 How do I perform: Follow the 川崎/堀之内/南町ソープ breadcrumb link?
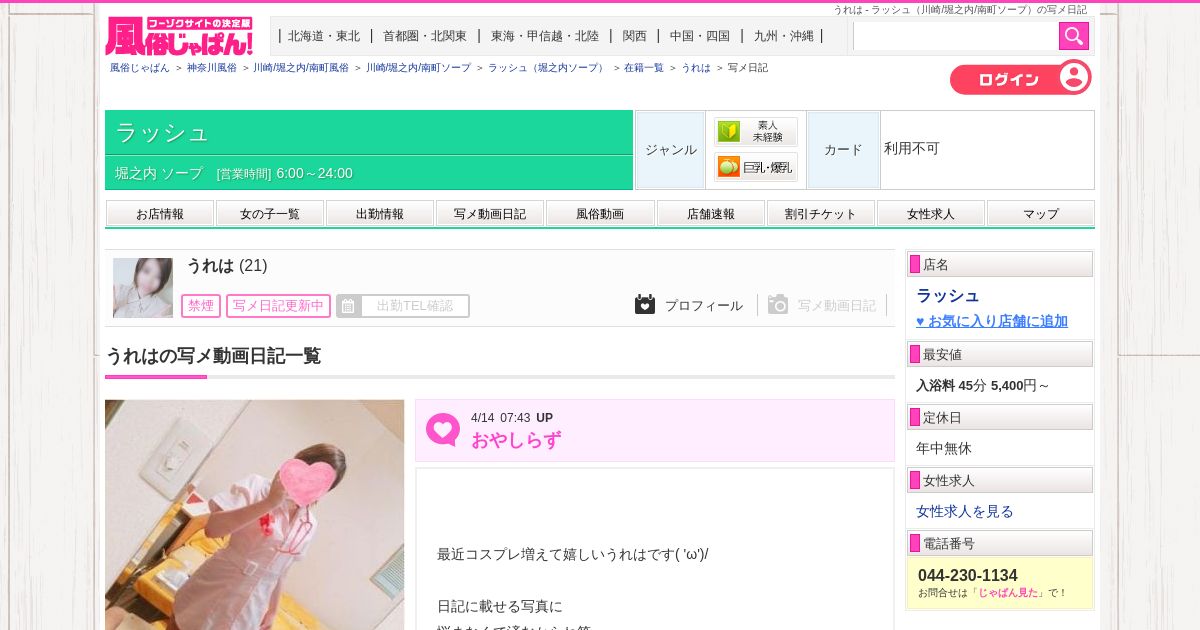click(x=418, y=68)
